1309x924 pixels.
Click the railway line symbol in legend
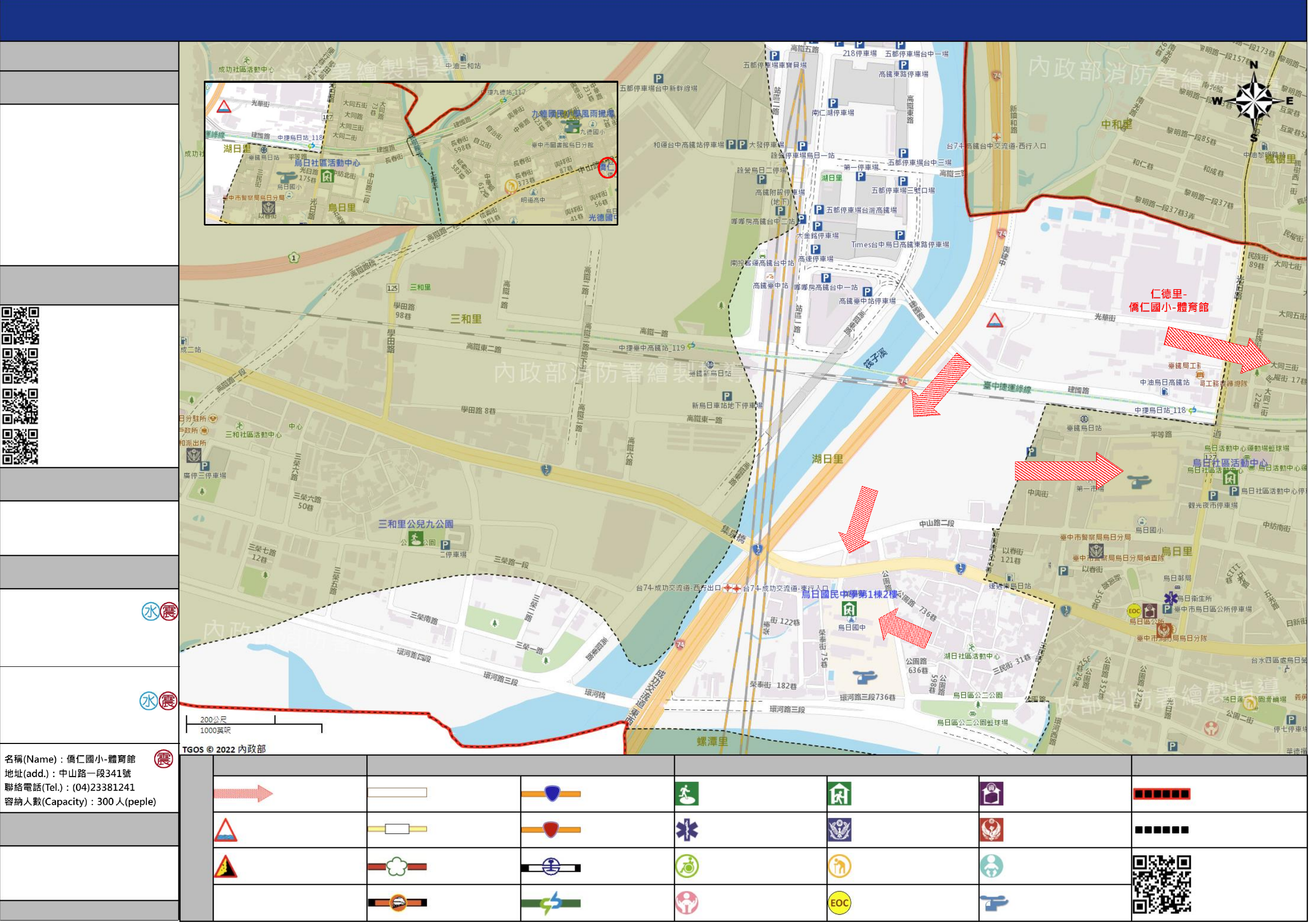(552, 868)
